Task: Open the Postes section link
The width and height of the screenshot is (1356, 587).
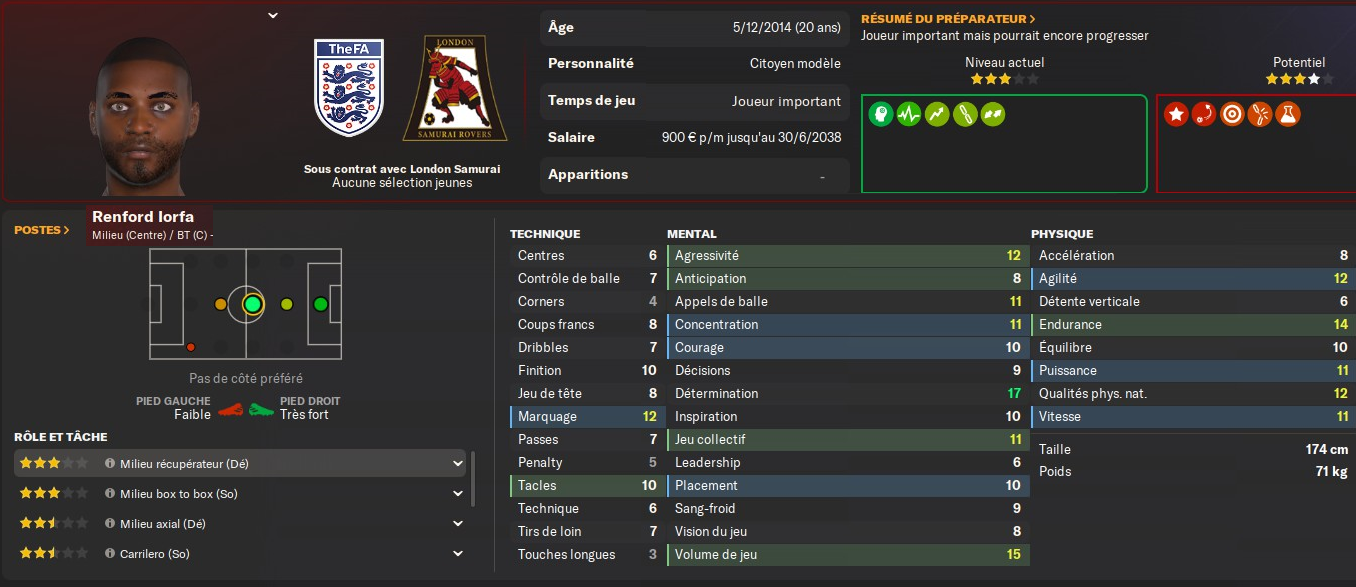Action: click(42, 230)
